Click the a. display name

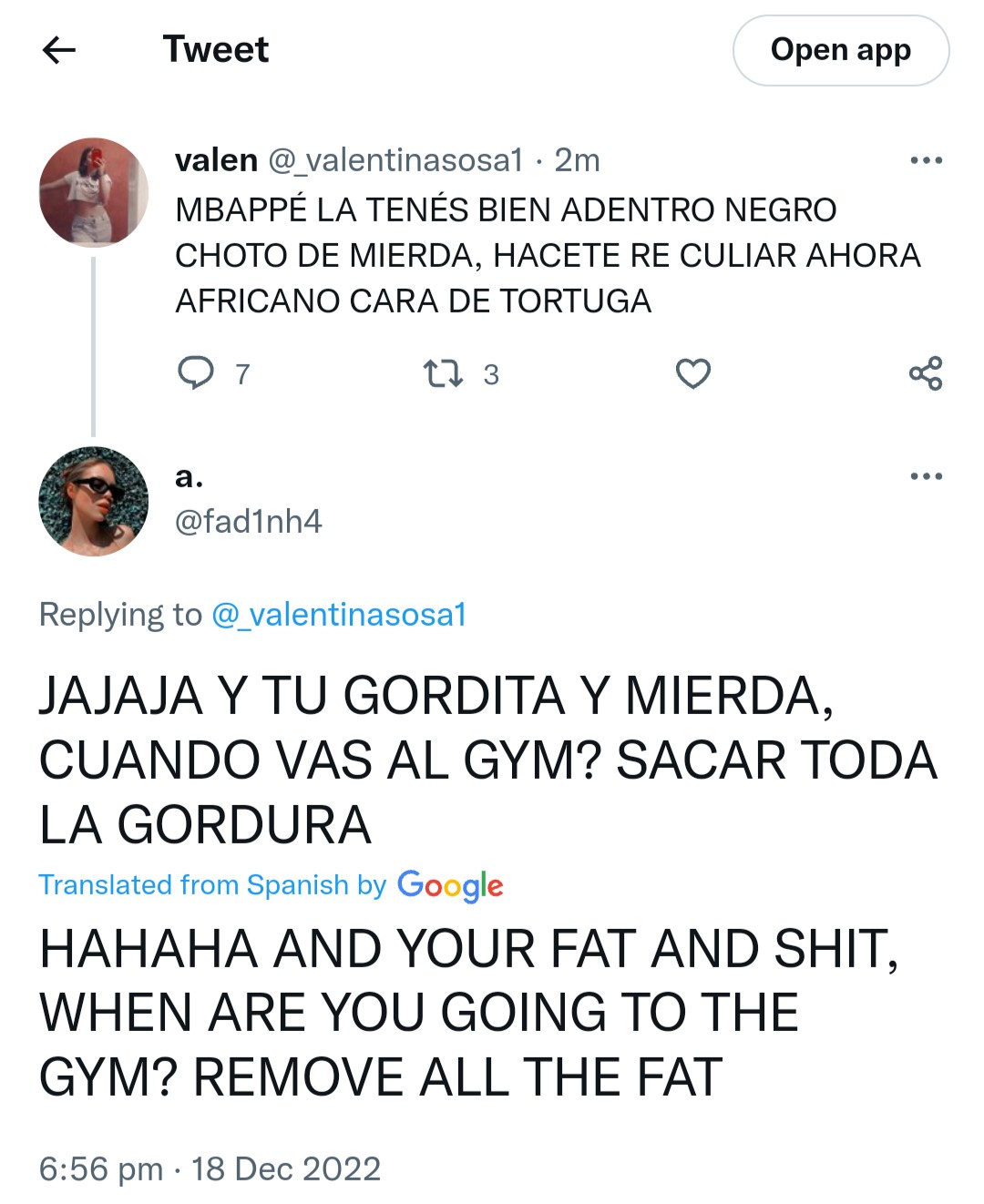point(189,476)
